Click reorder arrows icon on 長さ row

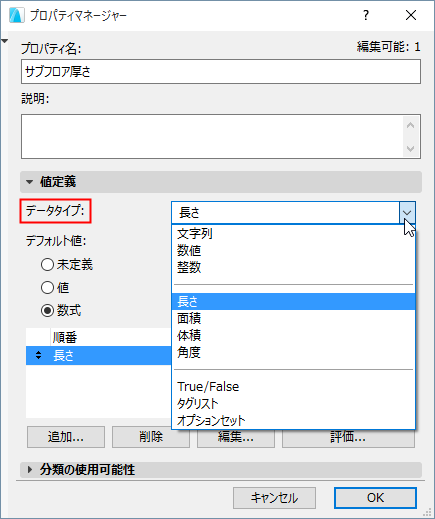[x=39, y=355]
